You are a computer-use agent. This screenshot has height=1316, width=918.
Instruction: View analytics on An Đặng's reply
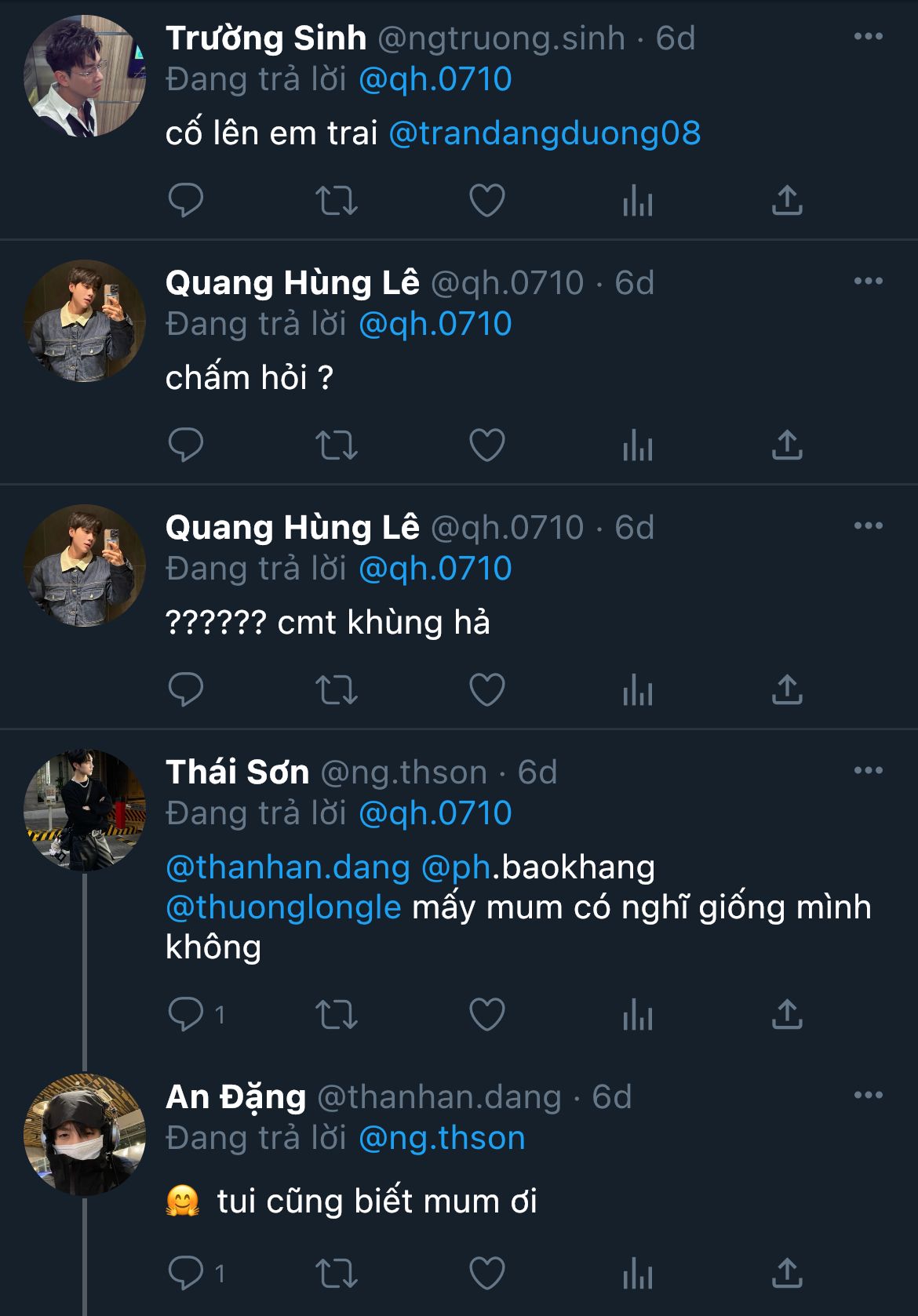(637, 1273)
